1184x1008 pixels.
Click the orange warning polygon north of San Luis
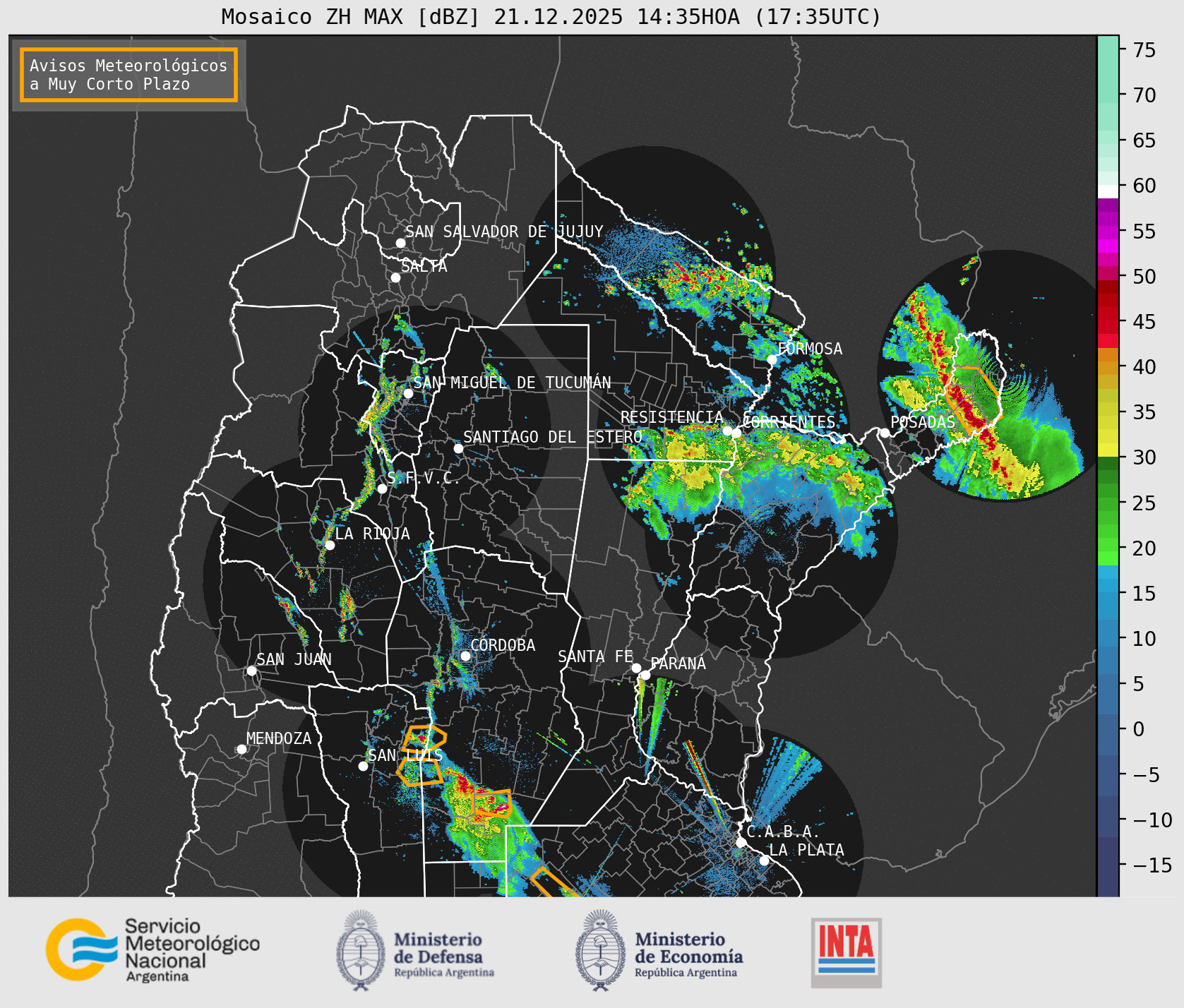424,738
